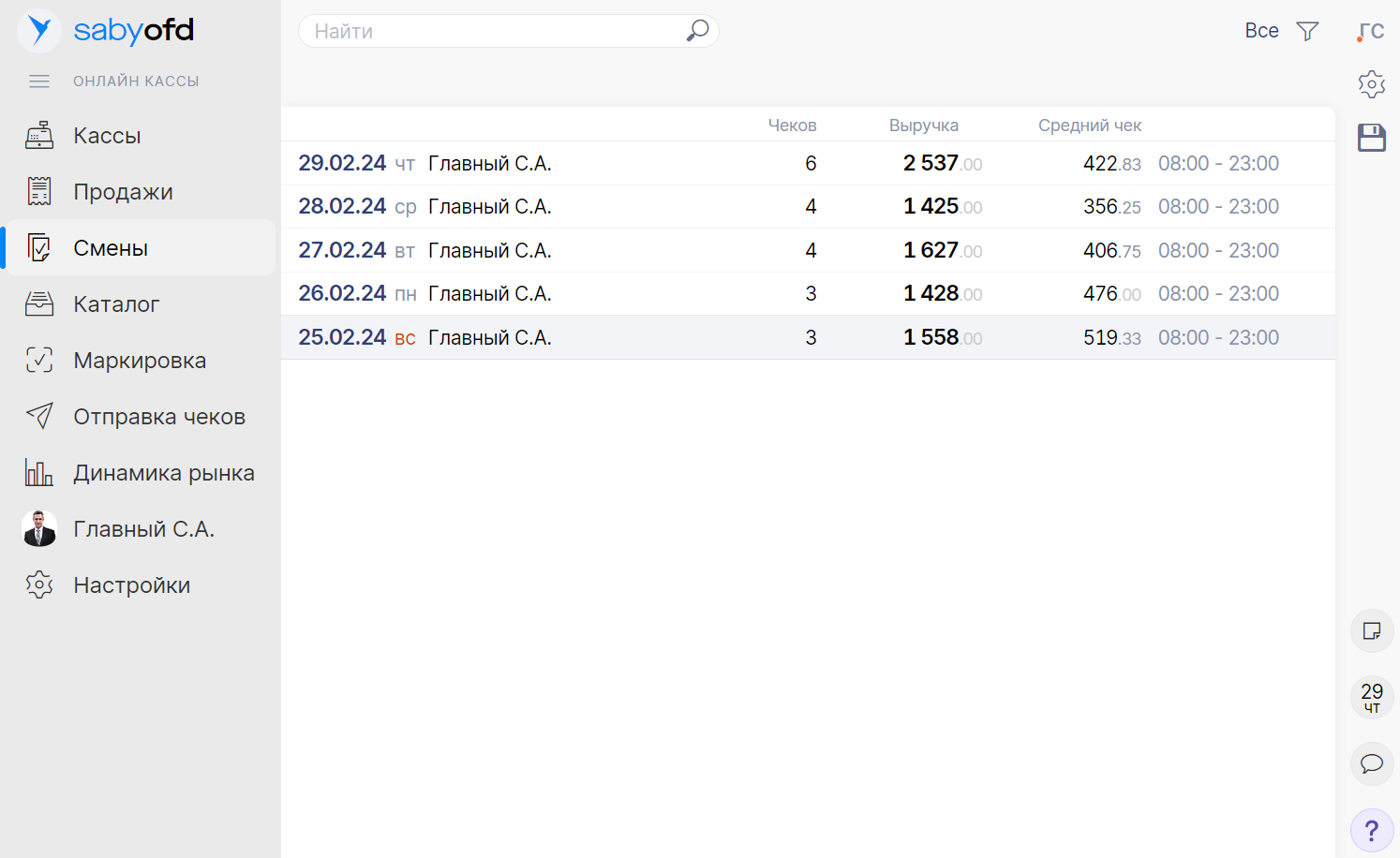This screenshot has width=1400, height=858.
Task: Click the sabyofd logo
Action: click(x=106, y=30)
